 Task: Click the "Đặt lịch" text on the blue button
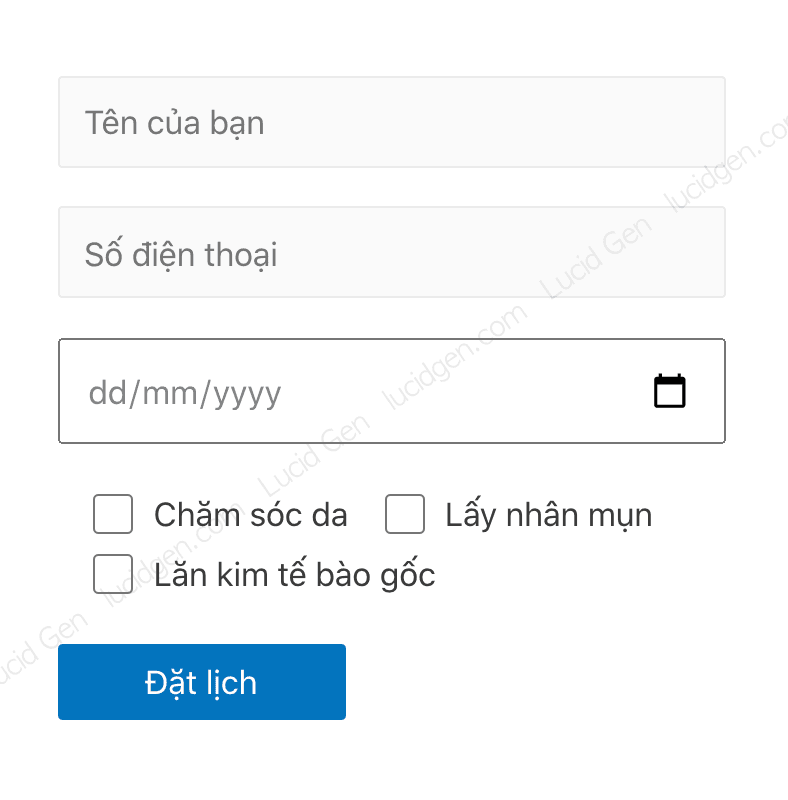click(201, 683)
